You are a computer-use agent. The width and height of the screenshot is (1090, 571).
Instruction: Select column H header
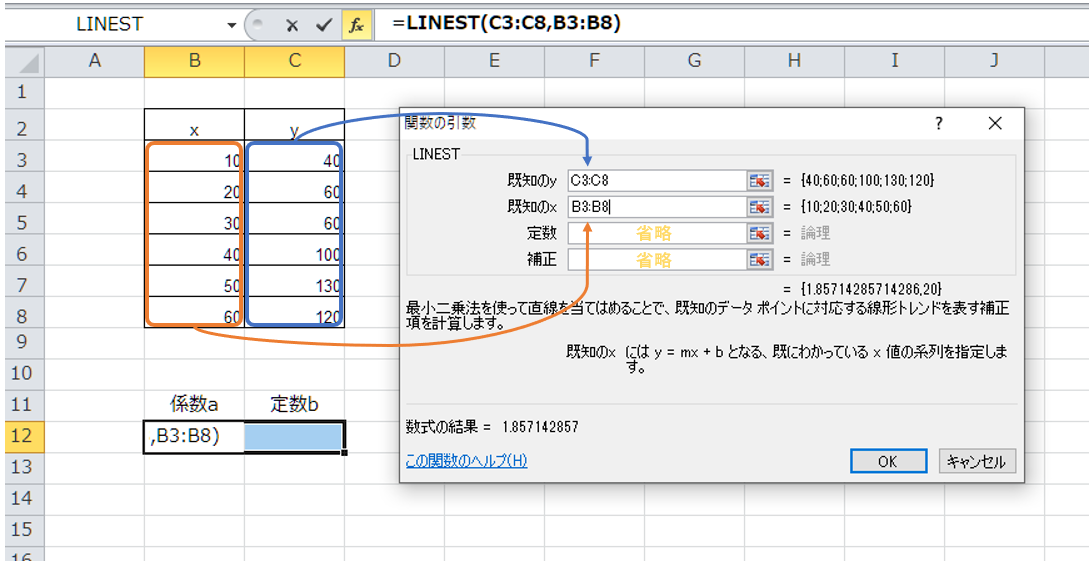[x=795, y=61]
